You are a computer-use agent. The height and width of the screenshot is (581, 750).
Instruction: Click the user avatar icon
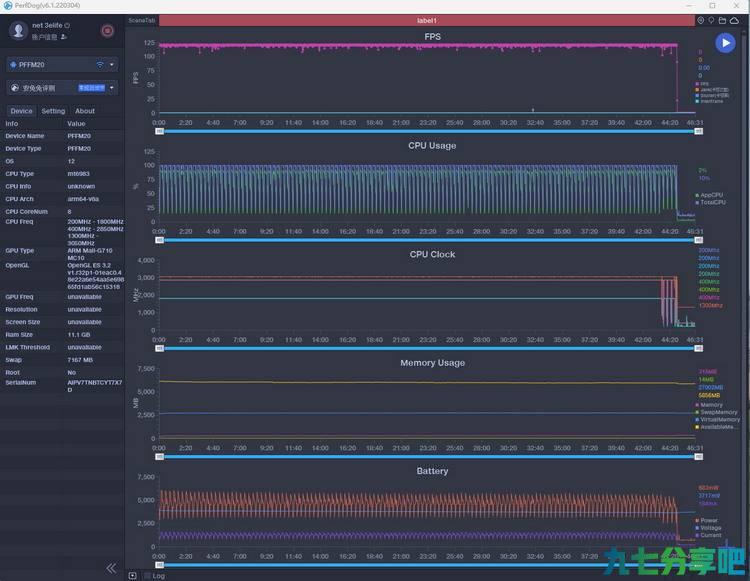click(x=19, y=31)
